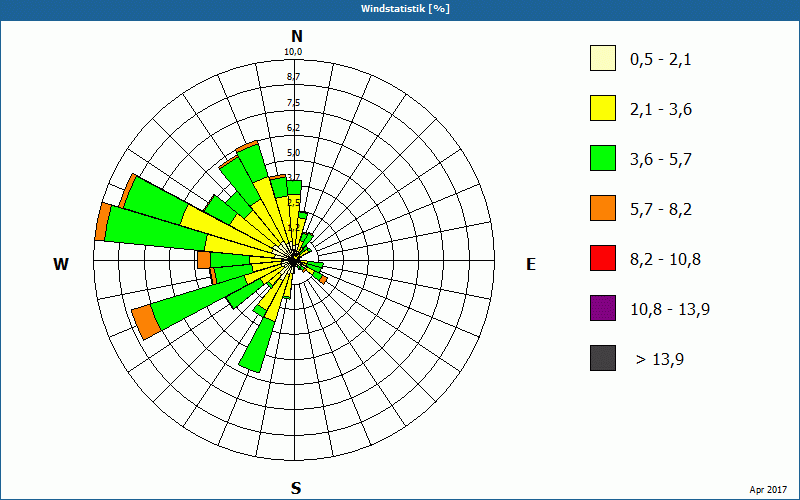Click the legend label '> 13,9'
800x500 pixels.
coord(660,360)
